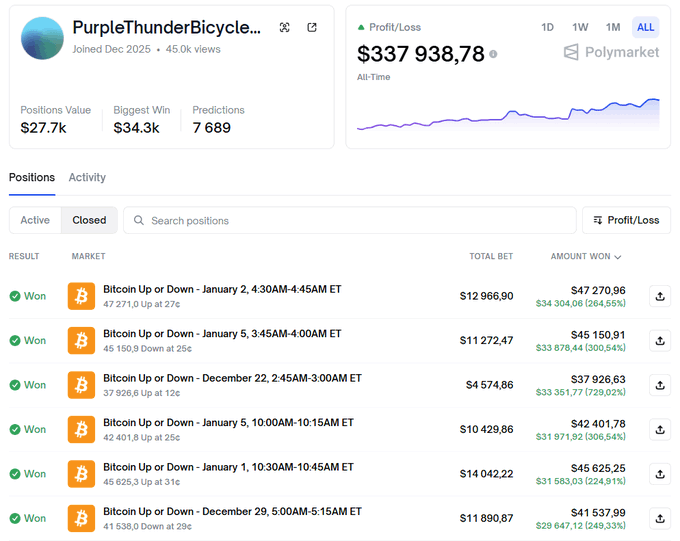This screenshot has width=680, height=541.
Task: Switch to the Activity tab
Action: pyautogui.click(x=87, y=177)
